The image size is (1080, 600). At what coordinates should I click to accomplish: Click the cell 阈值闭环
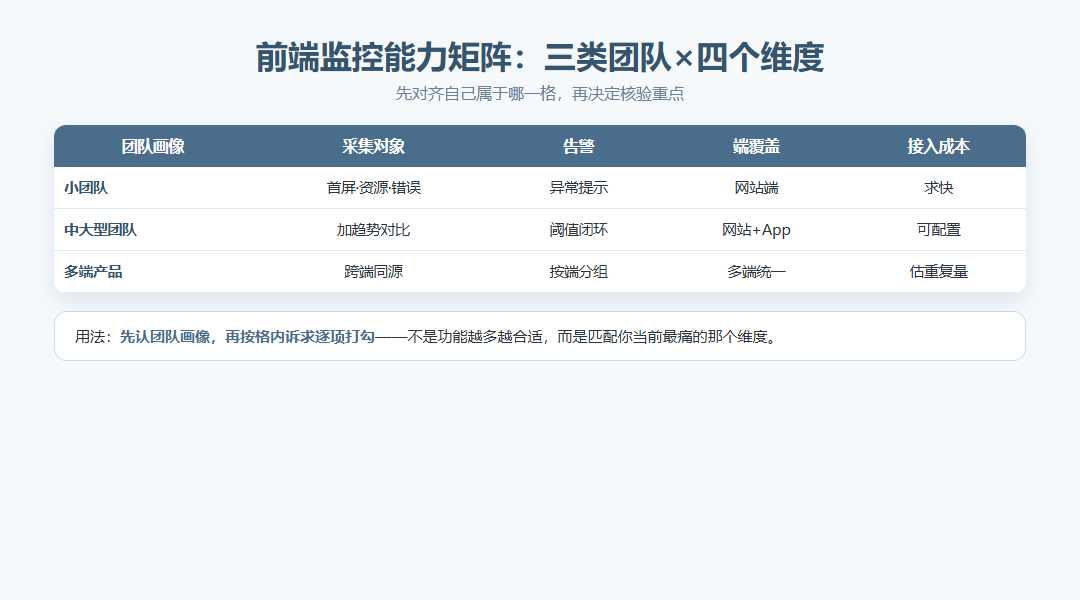(x=579, y=229)
